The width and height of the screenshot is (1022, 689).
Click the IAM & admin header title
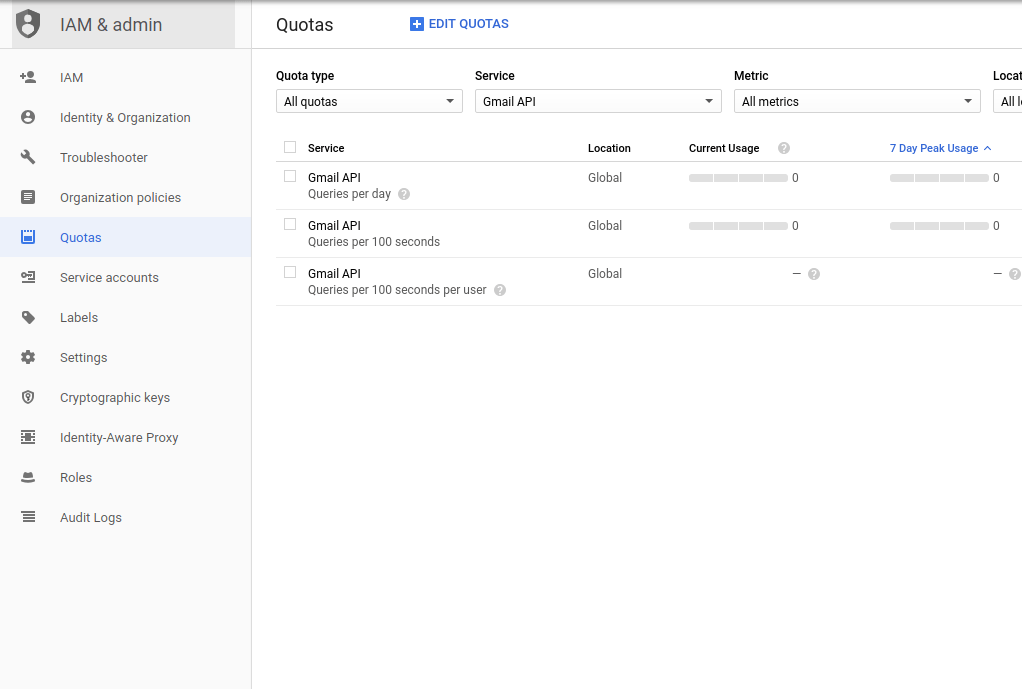click(x=111, y=25)
